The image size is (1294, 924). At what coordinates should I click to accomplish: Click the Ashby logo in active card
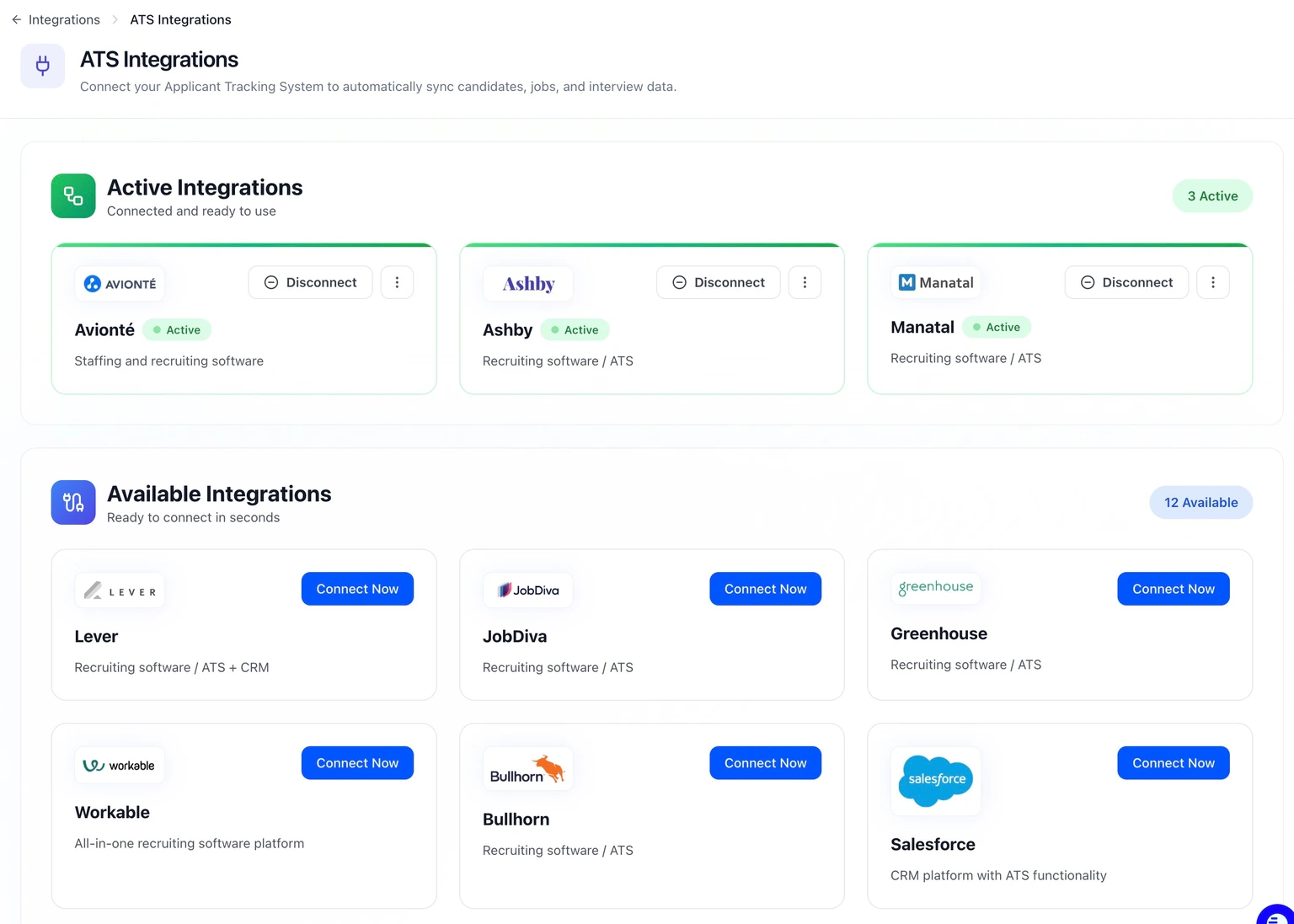click(528, 284)
